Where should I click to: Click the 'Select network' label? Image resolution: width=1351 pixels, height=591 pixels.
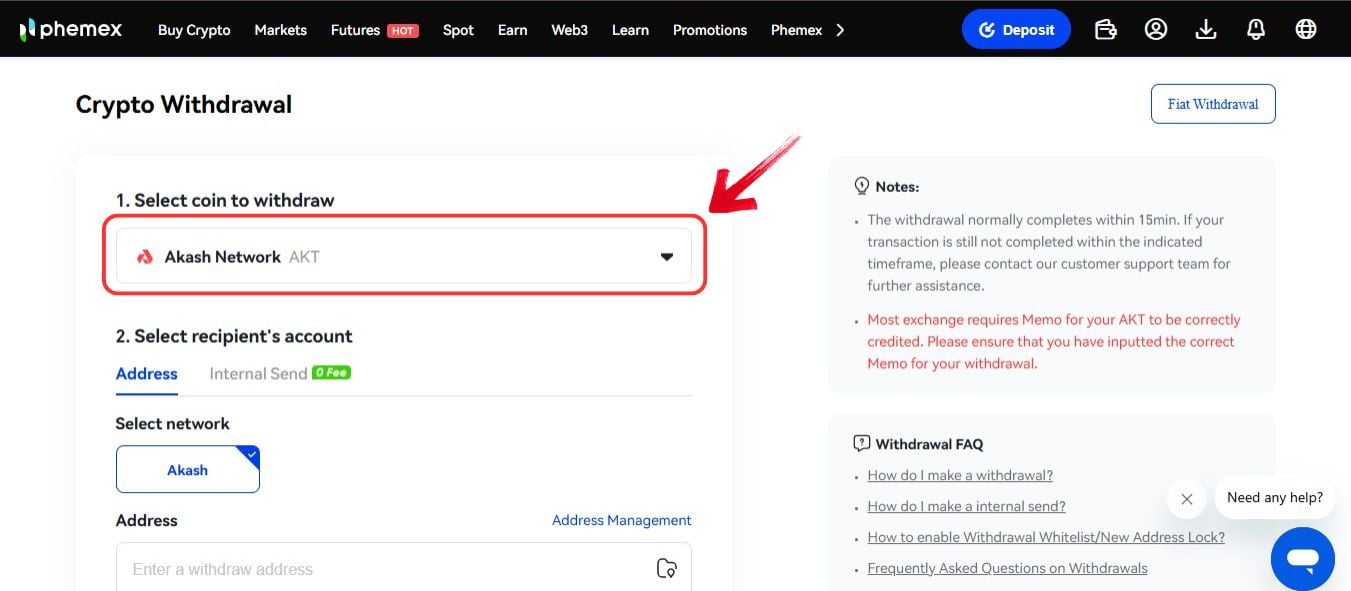pyautogui.click(x=172, y=424)
